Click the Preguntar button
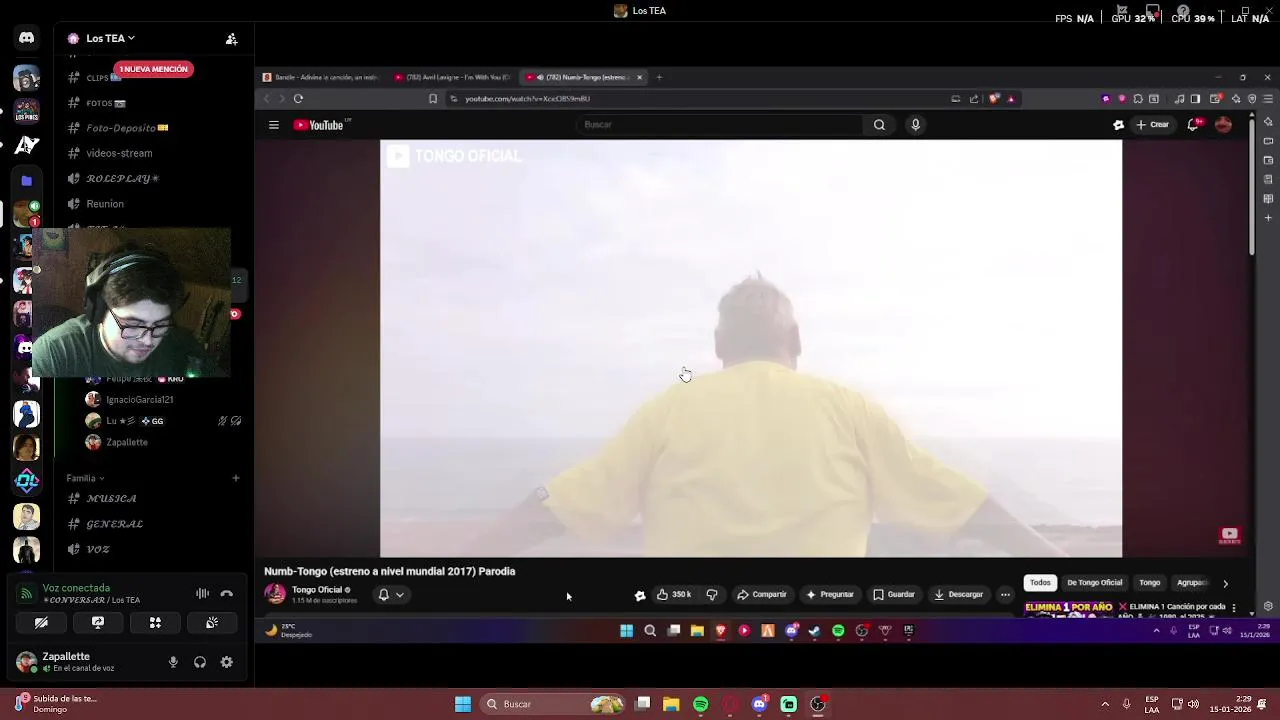 [x=830, y=595]
